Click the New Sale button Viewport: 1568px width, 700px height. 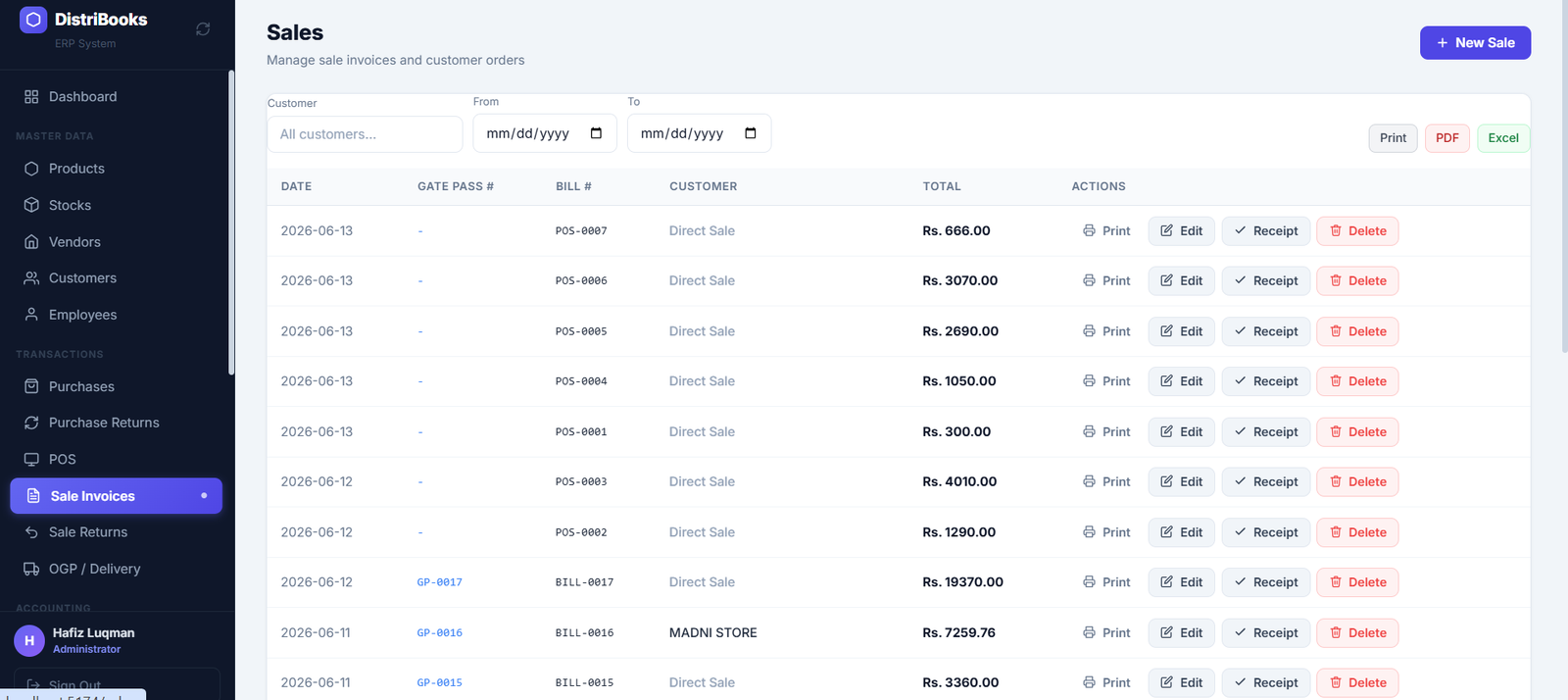tap(1475, 42)
